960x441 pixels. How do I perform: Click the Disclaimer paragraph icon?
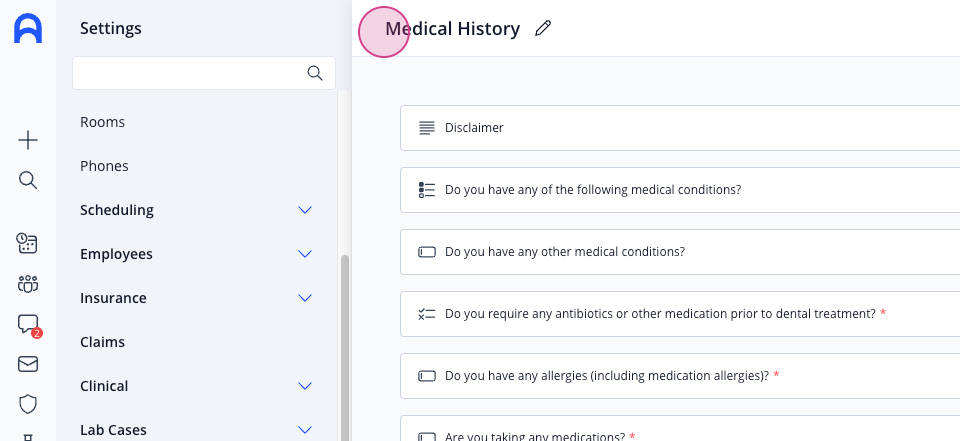427,128
